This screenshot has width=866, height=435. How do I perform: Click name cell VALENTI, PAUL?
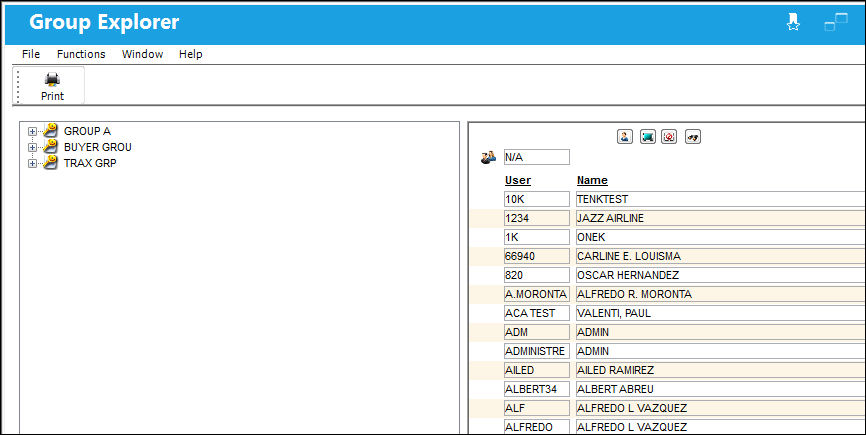720,313
